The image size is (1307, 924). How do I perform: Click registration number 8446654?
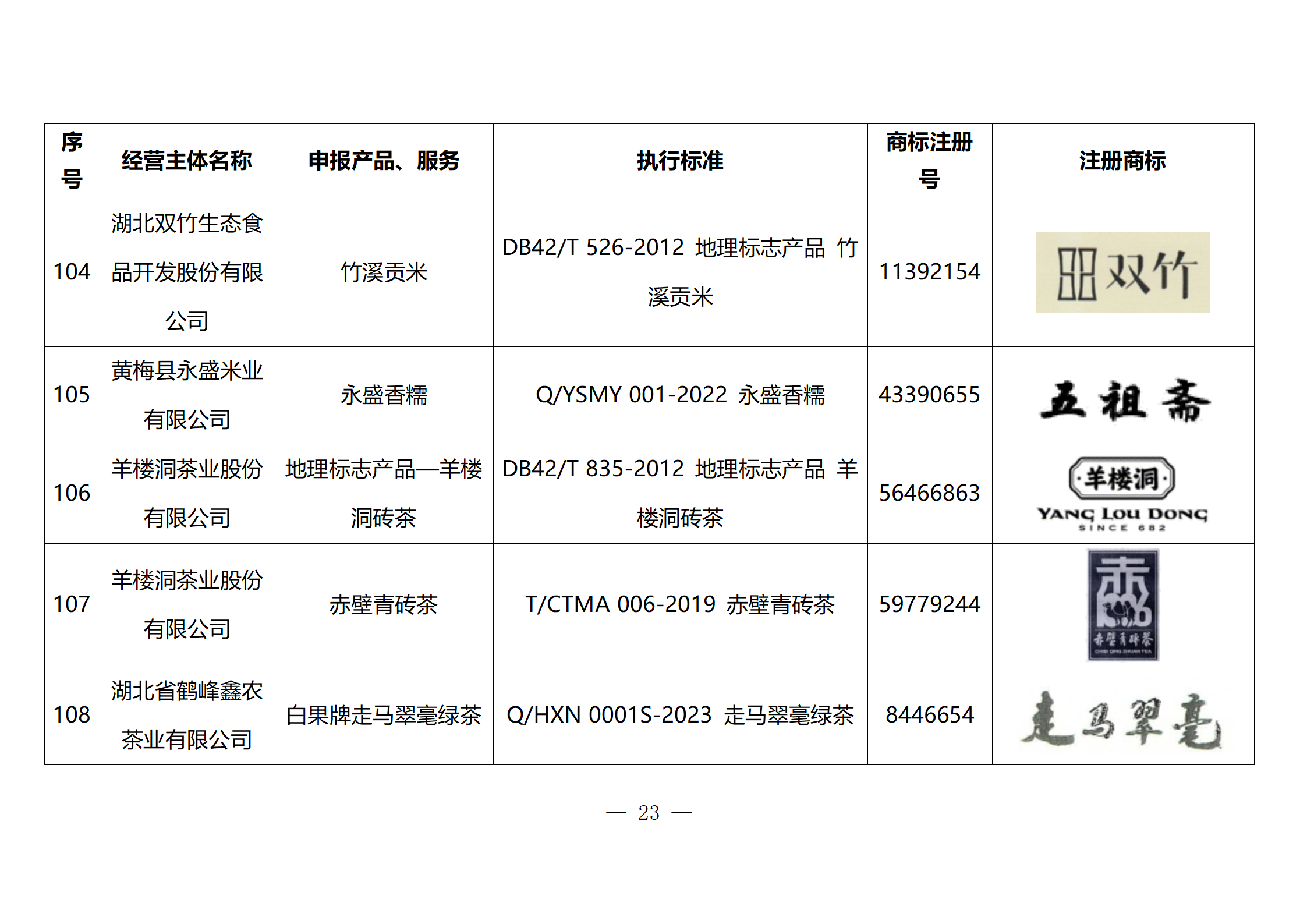[929, 715]
